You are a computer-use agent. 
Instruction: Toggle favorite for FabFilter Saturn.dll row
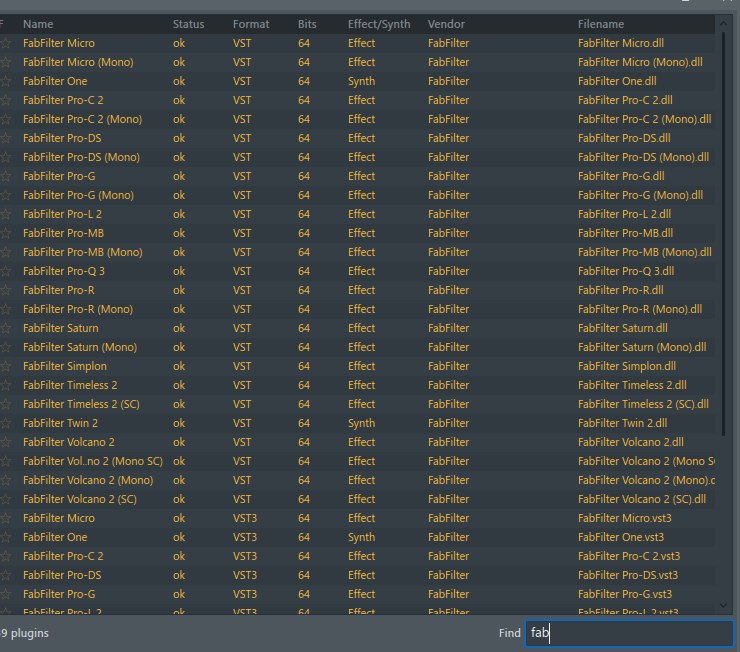point(5,328)
